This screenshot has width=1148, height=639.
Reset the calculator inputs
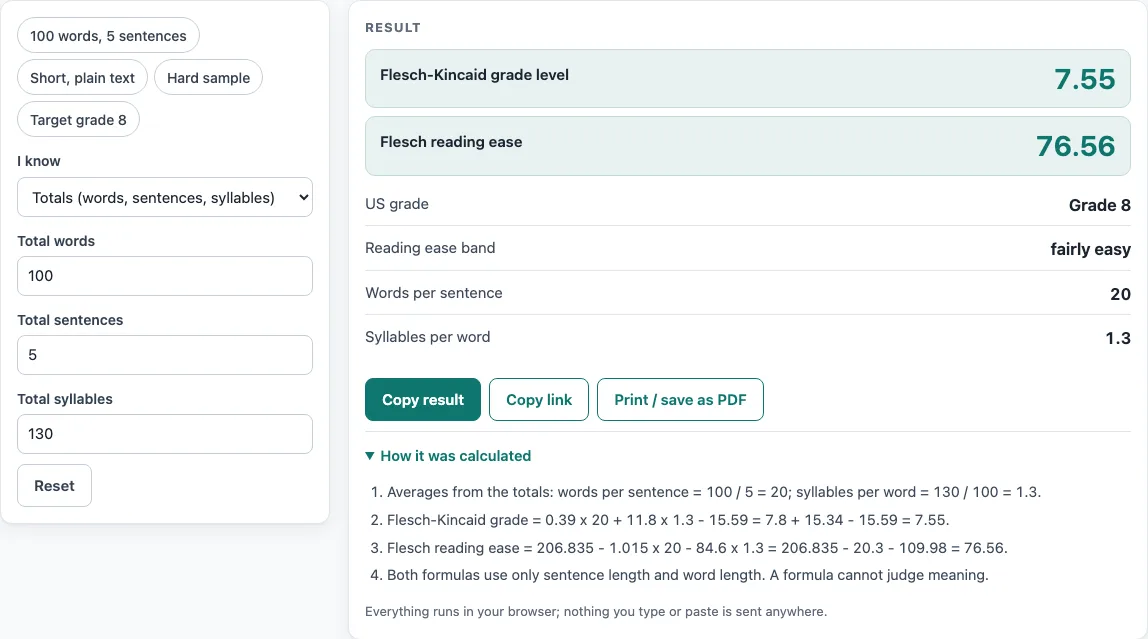click(x=54, y=486)
